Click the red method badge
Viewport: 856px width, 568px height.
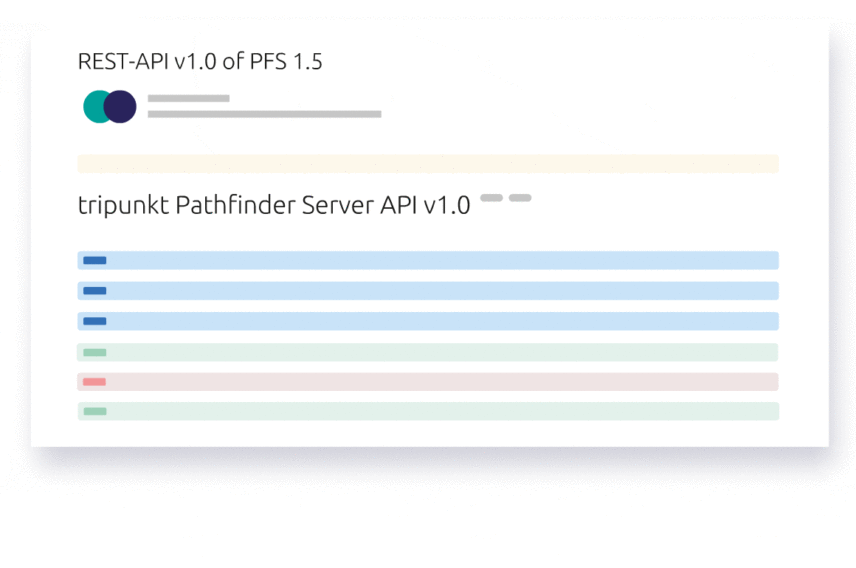94,382
